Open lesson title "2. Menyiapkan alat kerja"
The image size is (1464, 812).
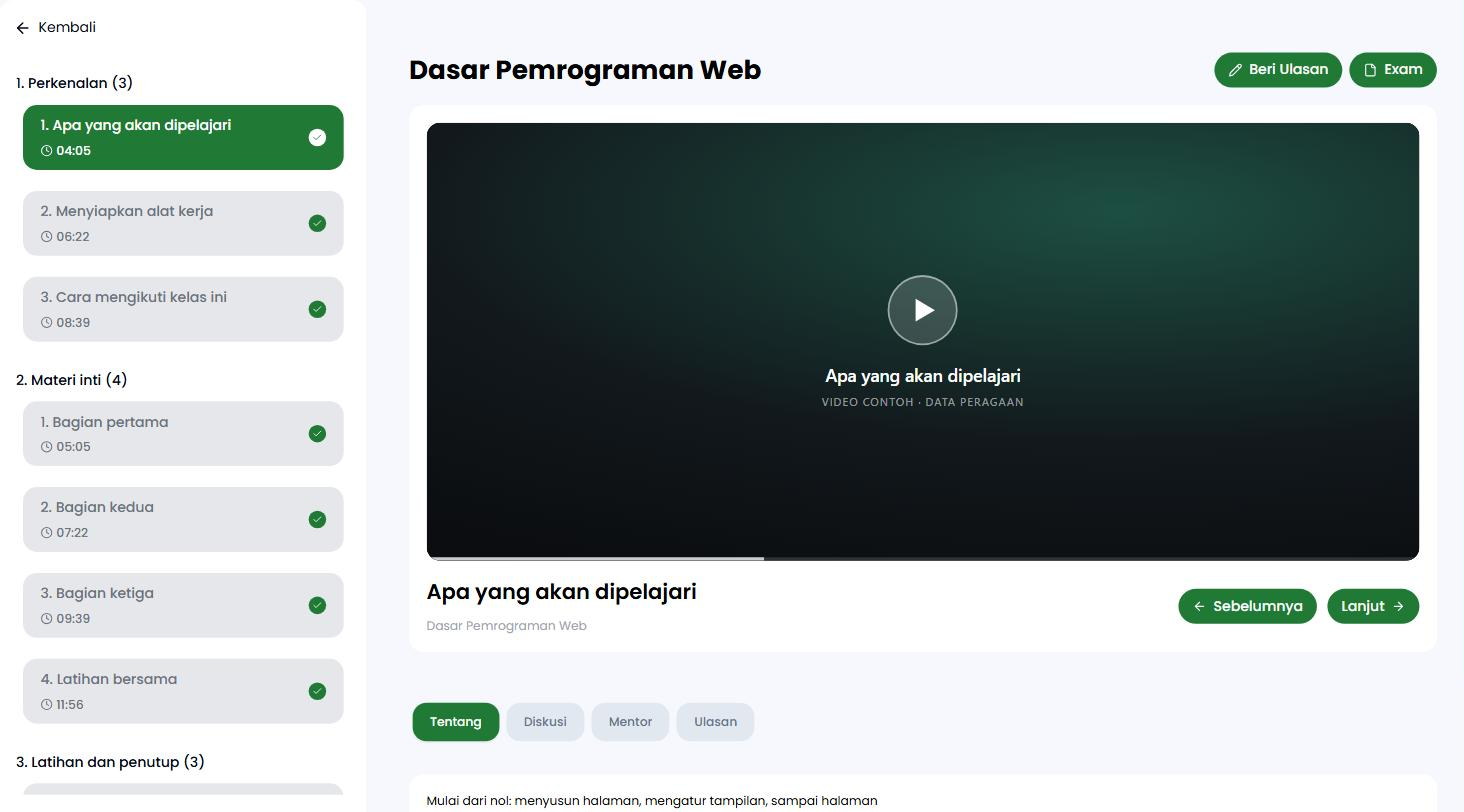click(x=127, y=211)
